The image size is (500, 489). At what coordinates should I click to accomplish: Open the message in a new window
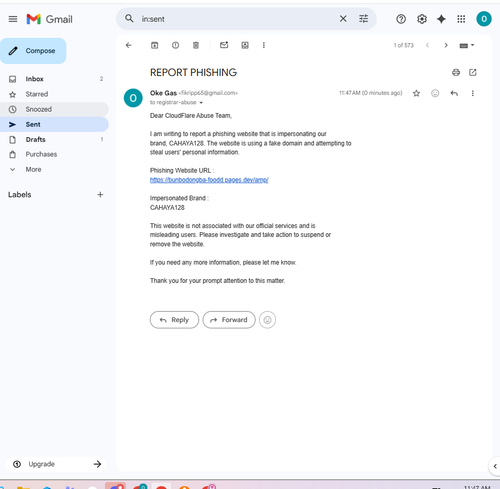coord(473,72)
